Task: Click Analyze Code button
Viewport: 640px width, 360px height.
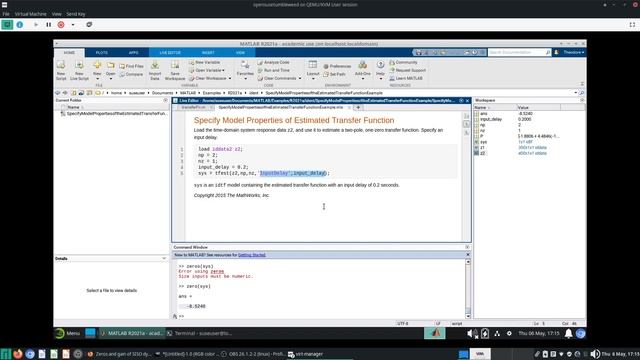Action: (x=273, y=62)
